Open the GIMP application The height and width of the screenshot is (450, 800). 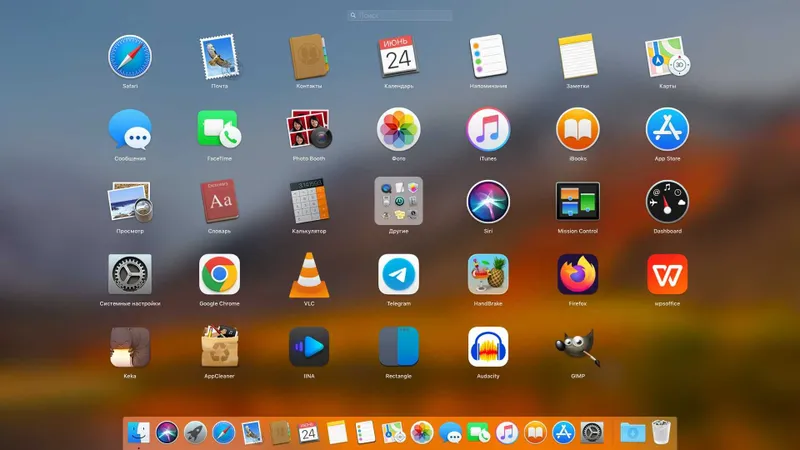(x=578, y=347)
